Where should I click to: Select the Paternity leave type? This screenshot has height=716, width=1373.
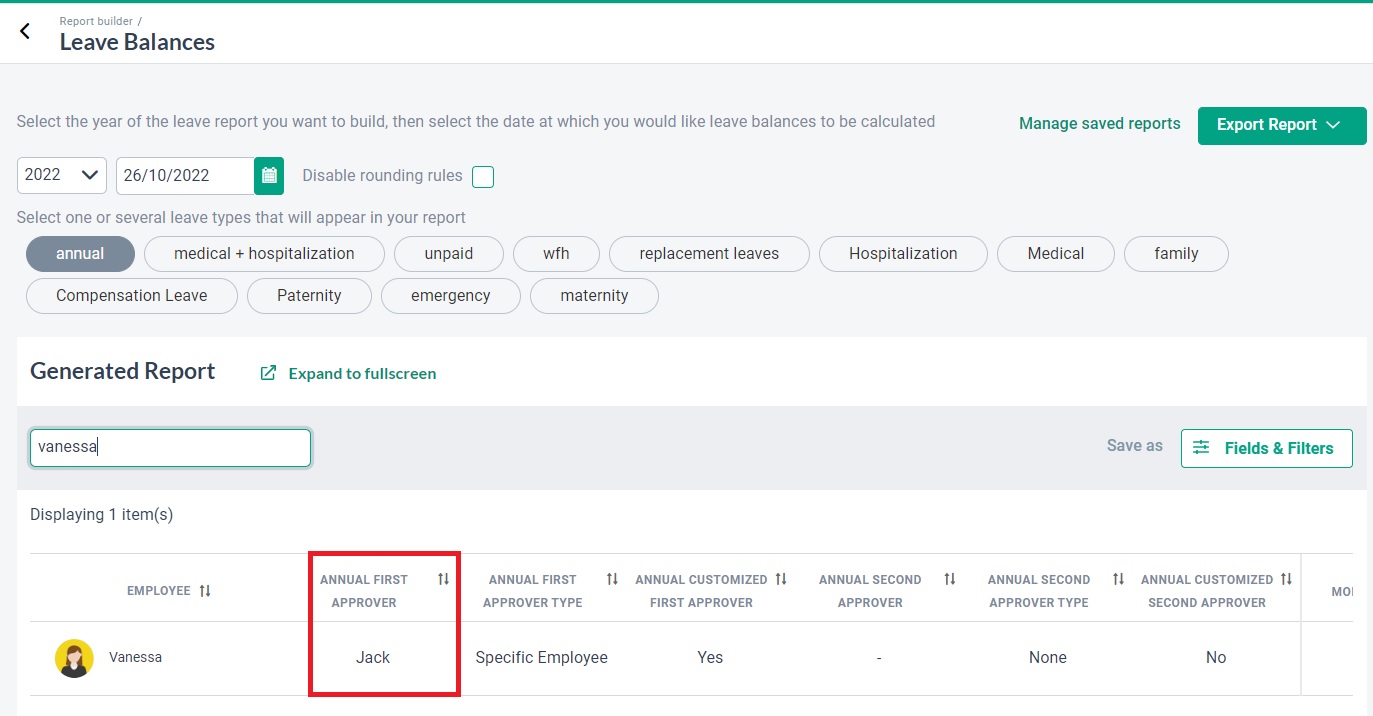(309, 296)
